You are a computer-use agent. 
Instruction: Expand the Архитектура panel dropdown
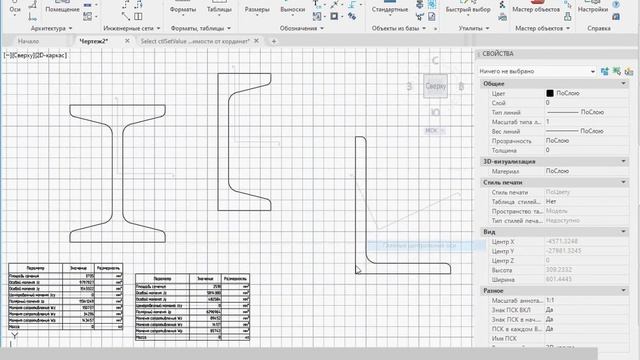70,28
